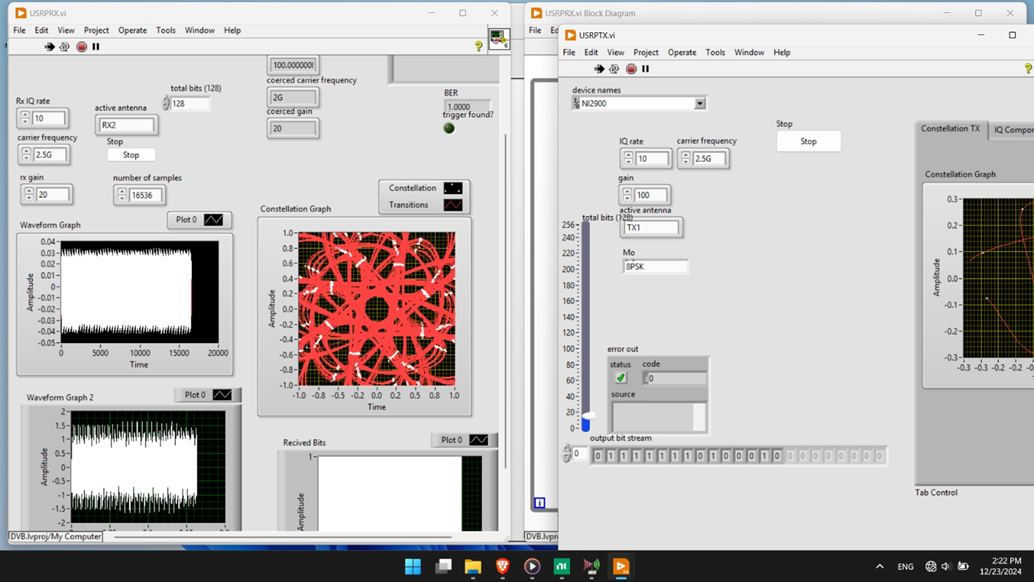The width and height of the screenshot is (1034, 582).
Task: Toggle first bit of output bit stream
Action: point(598,455)
